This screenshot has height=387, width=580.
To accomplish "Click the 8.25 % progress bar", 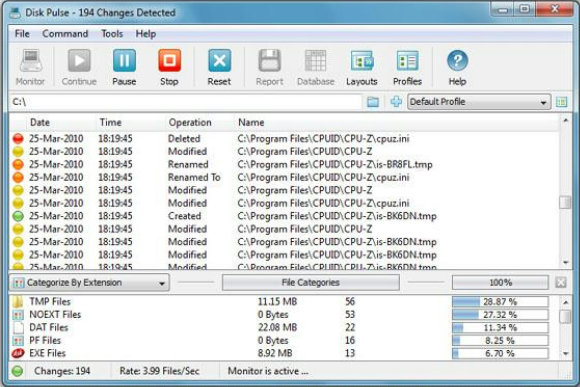I will coord(500,341).
